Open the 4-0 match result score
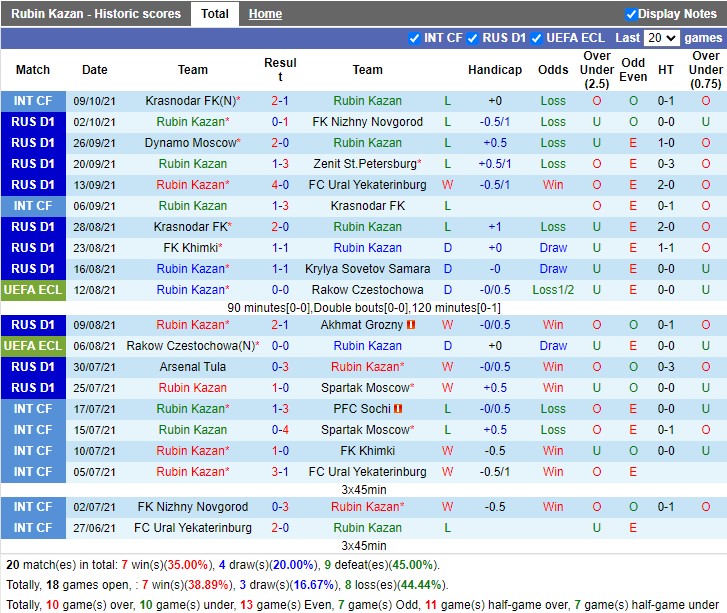Viewport: 727px width, 613px height. [280, 185]
